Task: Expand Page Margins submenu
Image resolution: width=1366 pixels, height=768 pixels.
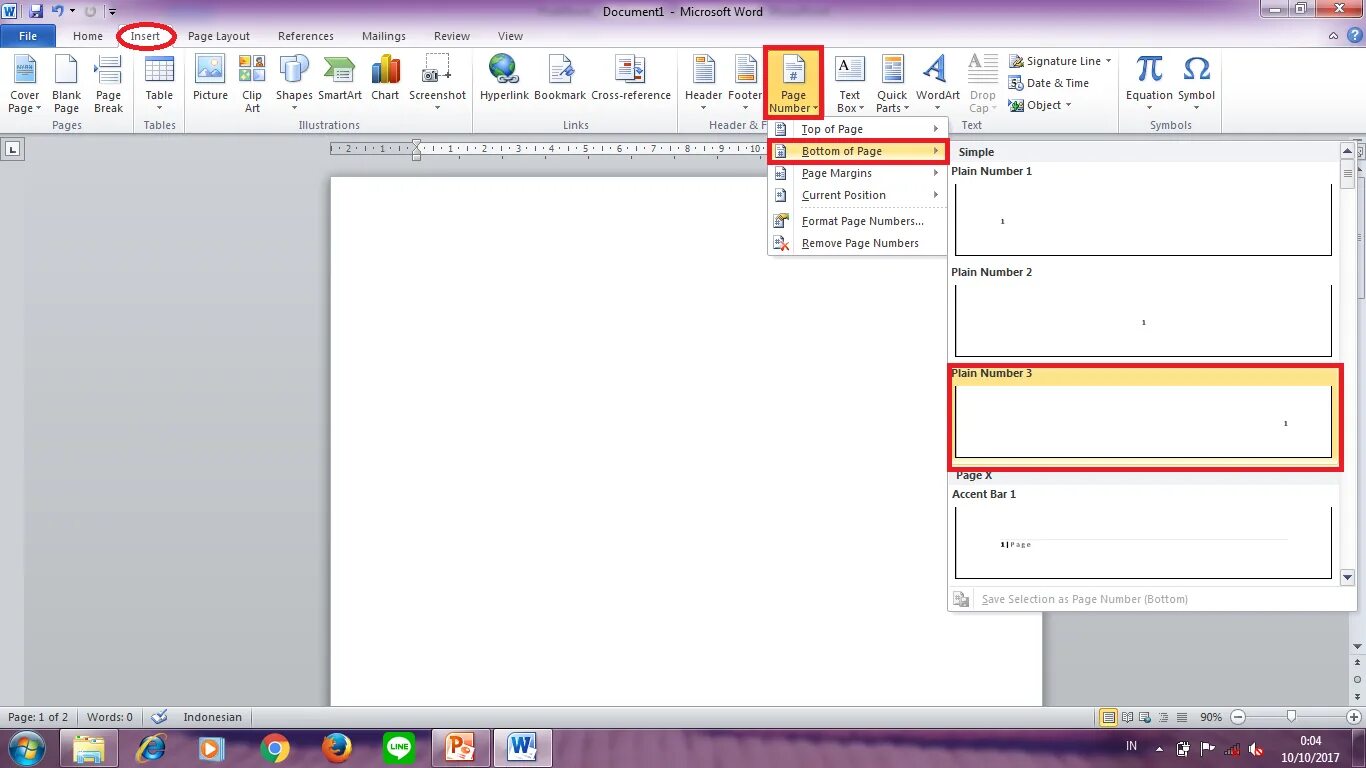Action: pos(857,173)
